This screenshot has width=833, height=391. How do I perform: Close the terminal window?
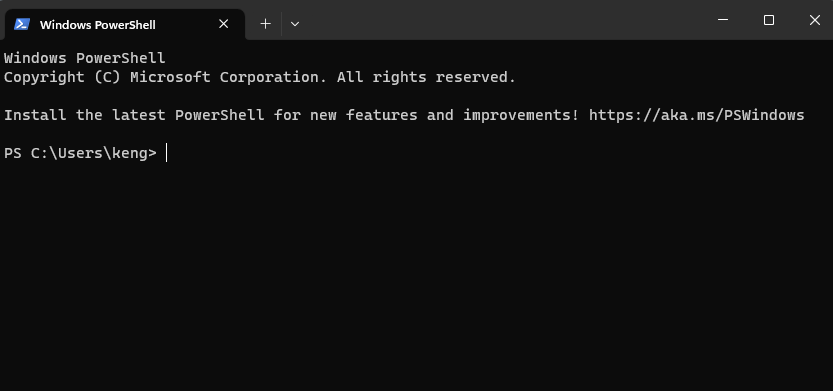tap(814, 20)
